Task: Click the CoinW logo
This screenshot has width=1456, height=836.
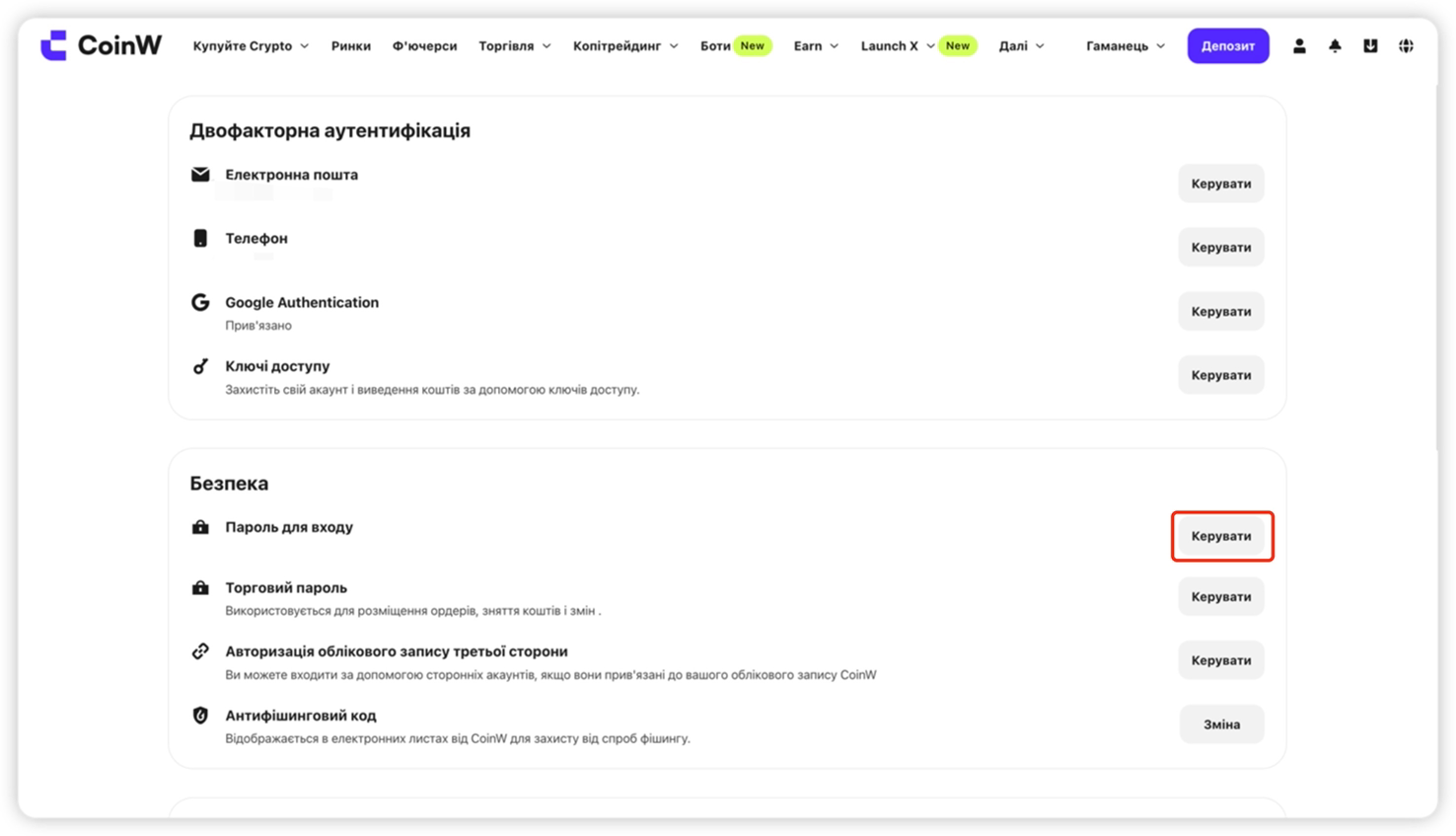Action: (101, 45)
